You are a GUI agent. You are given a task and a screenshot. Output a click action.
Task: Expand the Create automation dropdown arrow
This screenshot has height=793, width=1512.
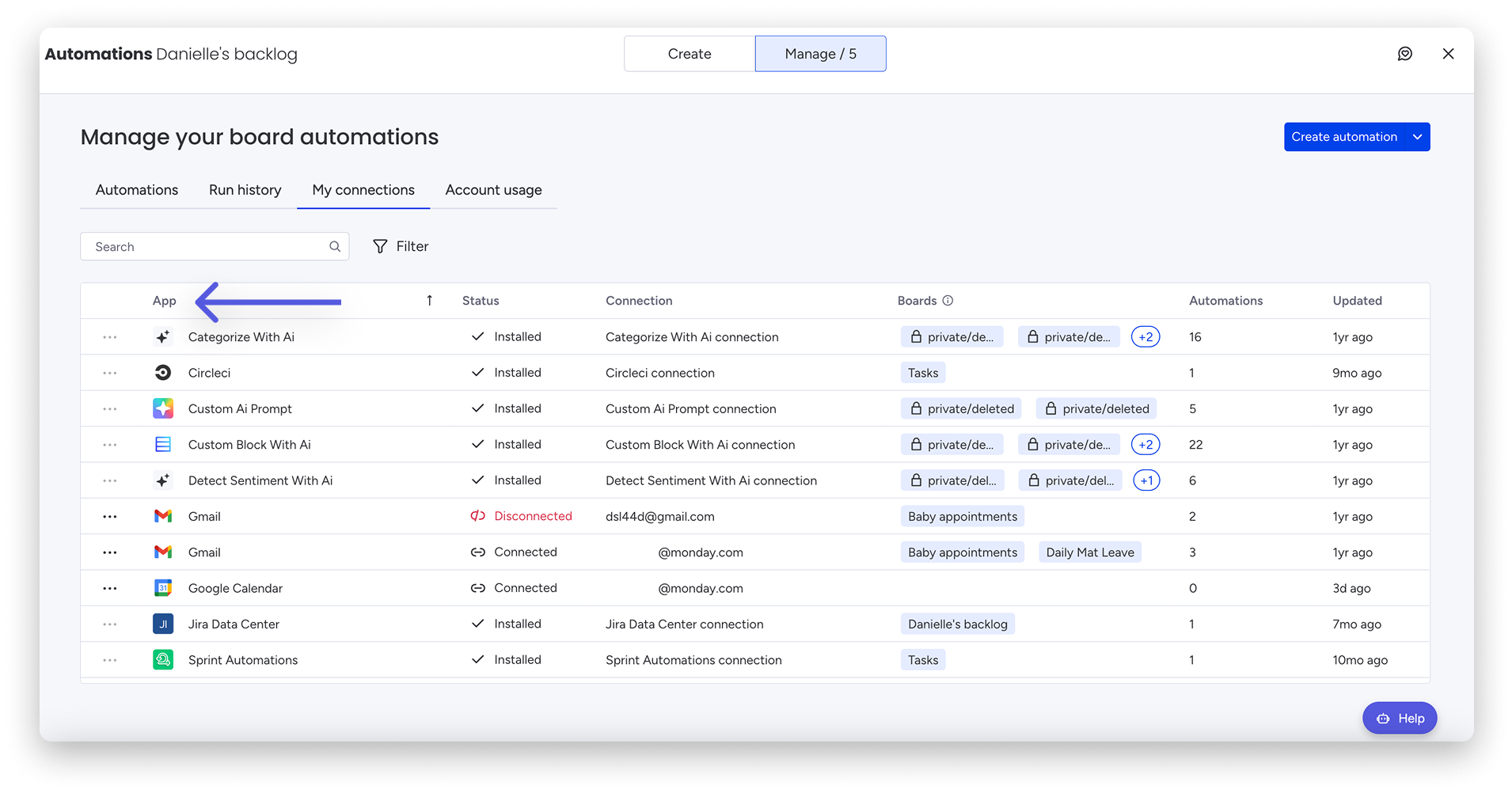point(1418,137)
